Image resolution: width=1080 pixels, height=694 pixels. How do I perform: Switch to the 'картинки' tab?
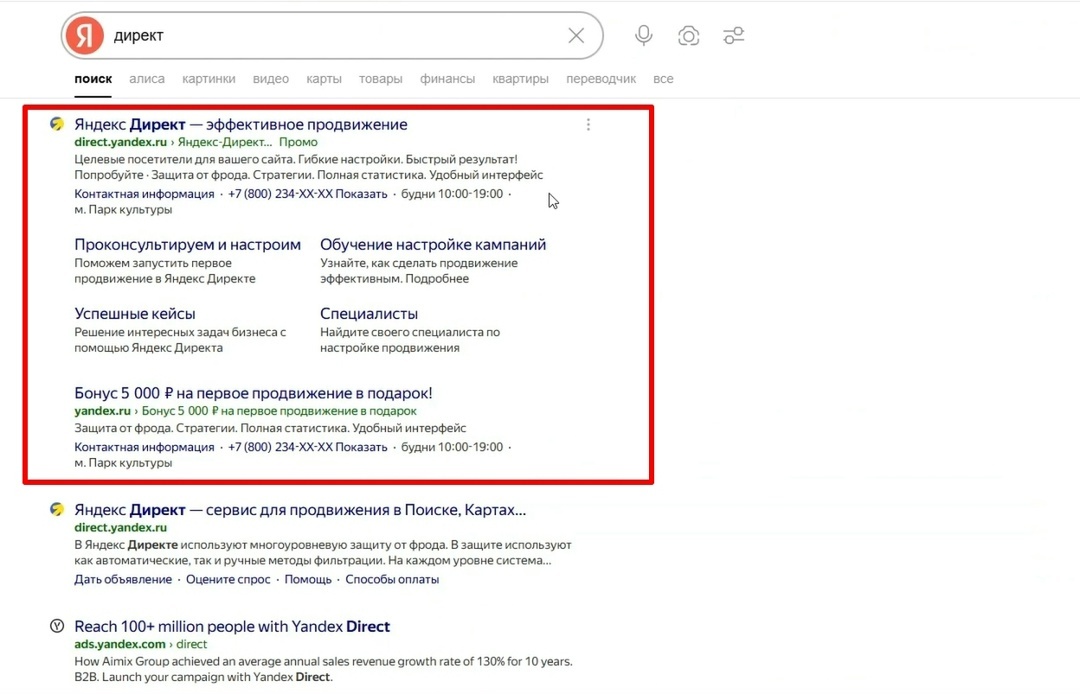point(209,78)
